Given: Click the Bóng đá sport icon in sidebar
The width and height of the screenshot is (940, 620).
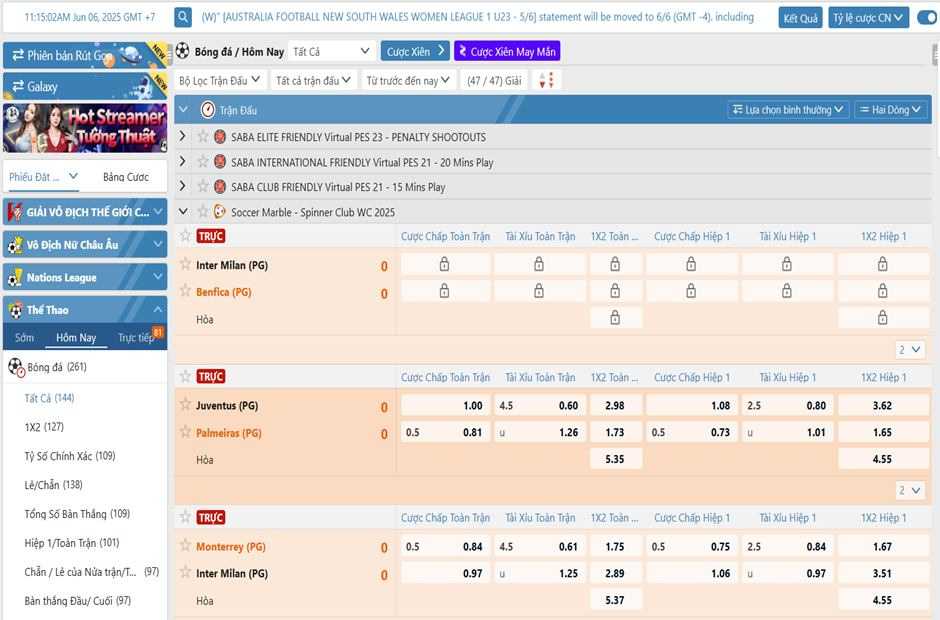Looking at the screenshot, I should [16, 367].
